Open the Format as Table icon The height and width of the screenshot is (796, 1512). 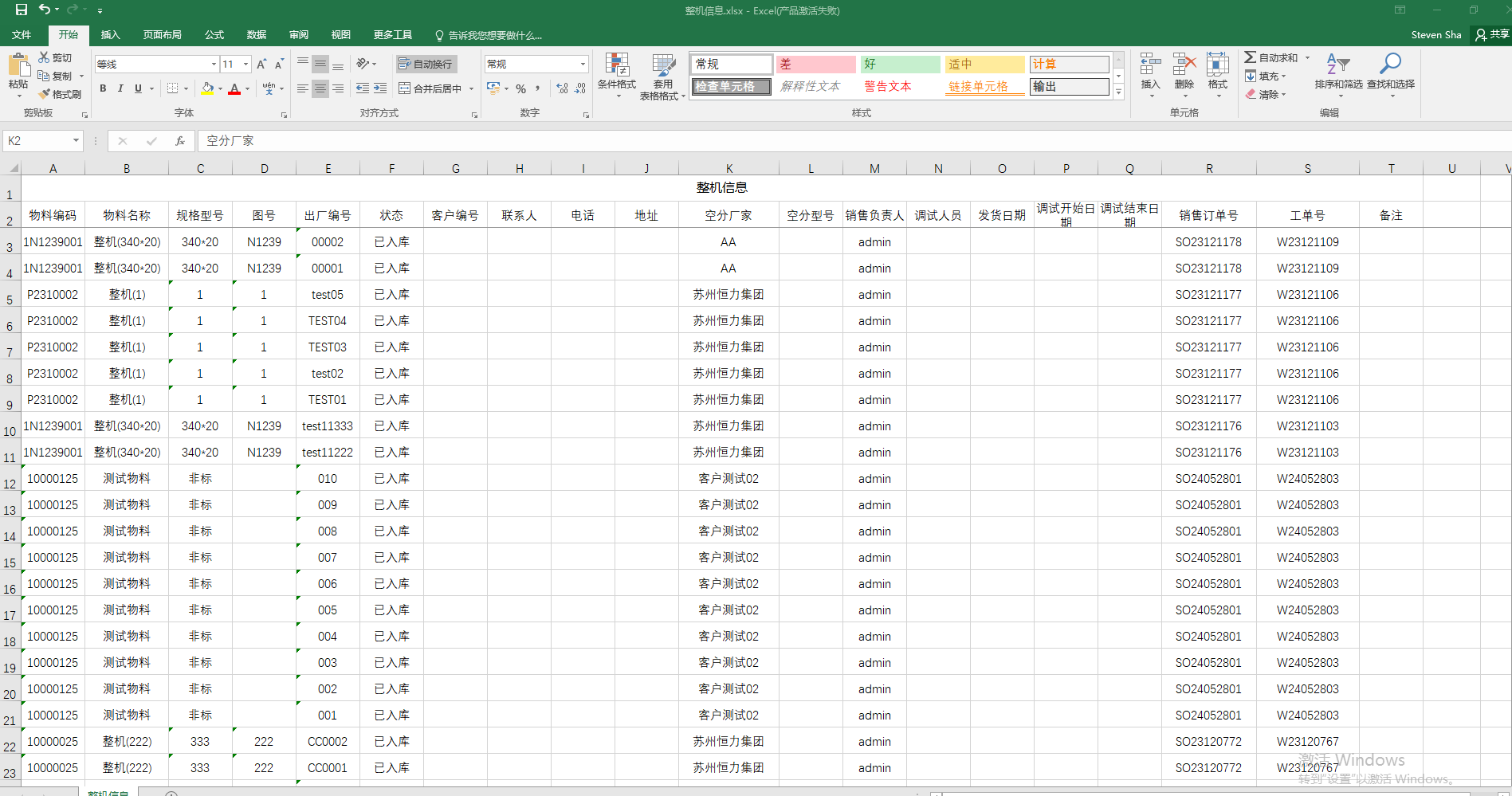663,65
